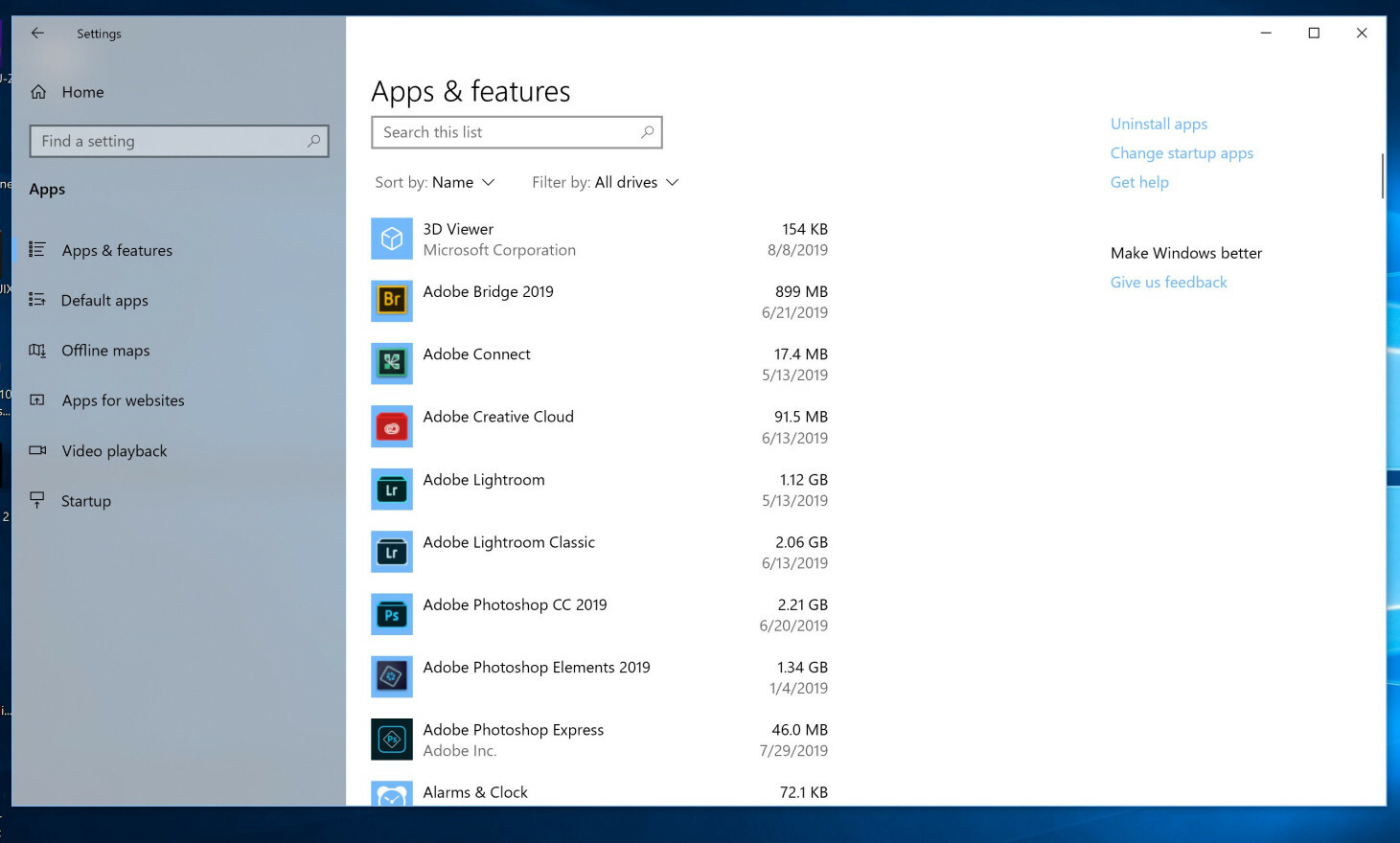Select the Adobe Lightroom Classic name
The width and height of the screenshot is (1400, 843).
[509, 542]
